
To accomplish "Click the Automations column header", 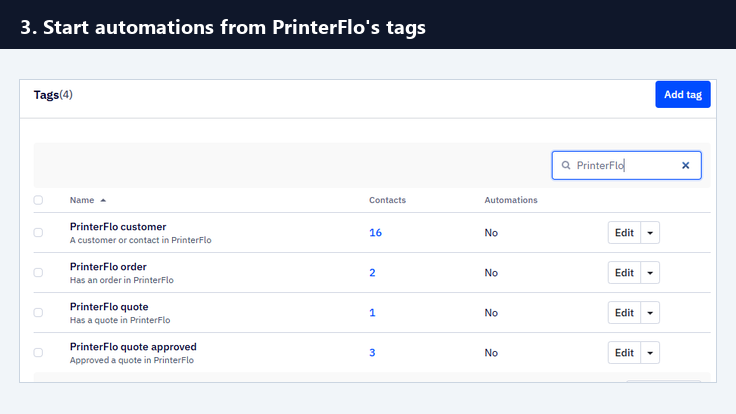I will click(511, 200).
